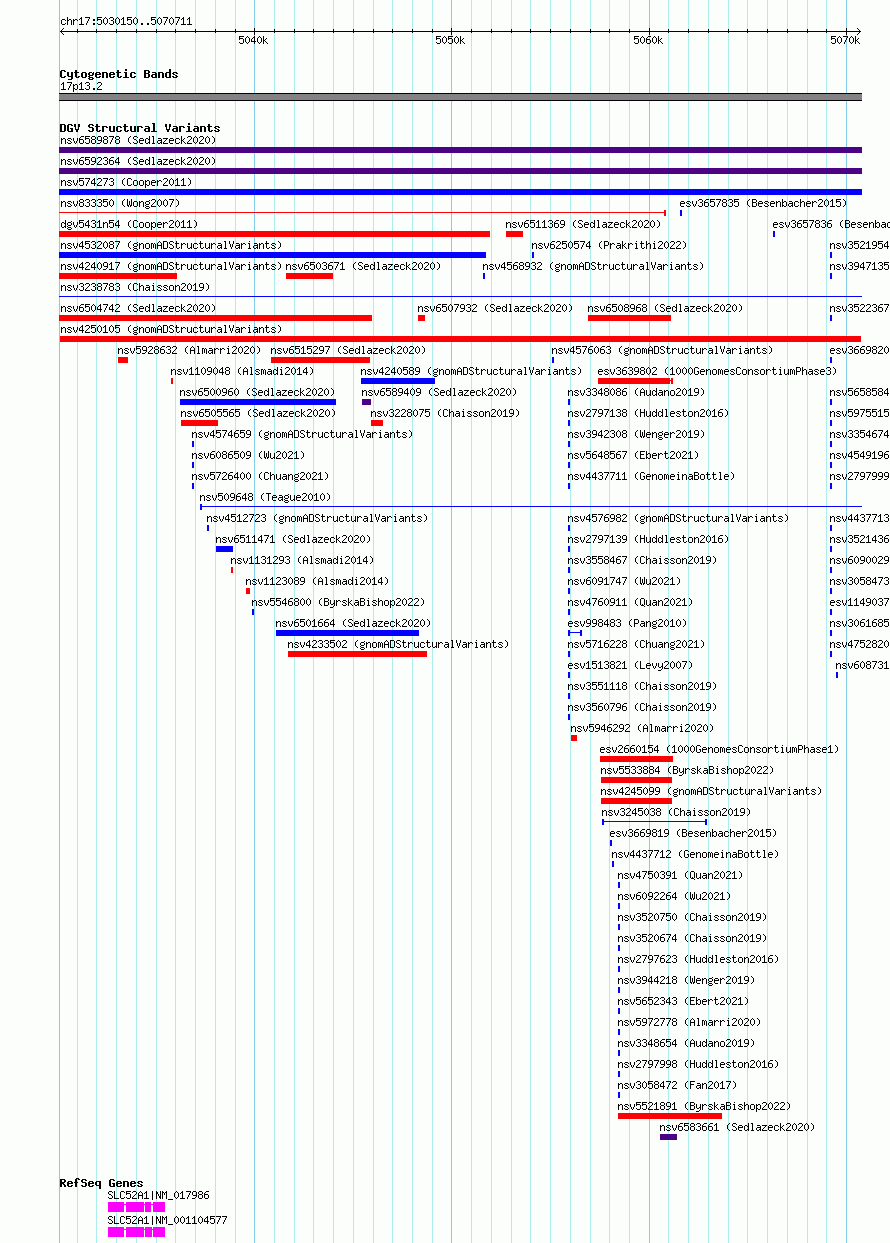Image resolution: width=890 pixels, height=1243 pixels.
Task: Select nsv6507932 (Sedlazeck2020) label
Action: 495,308
